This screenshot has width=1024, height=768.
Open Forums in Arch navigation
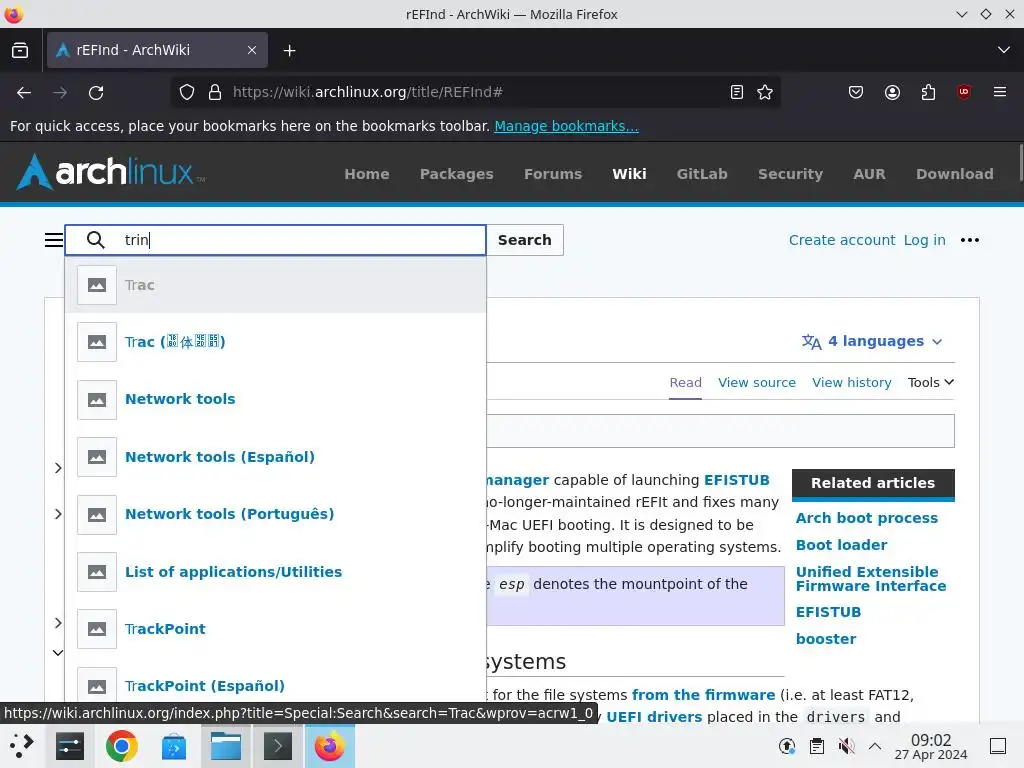point(552,174)
